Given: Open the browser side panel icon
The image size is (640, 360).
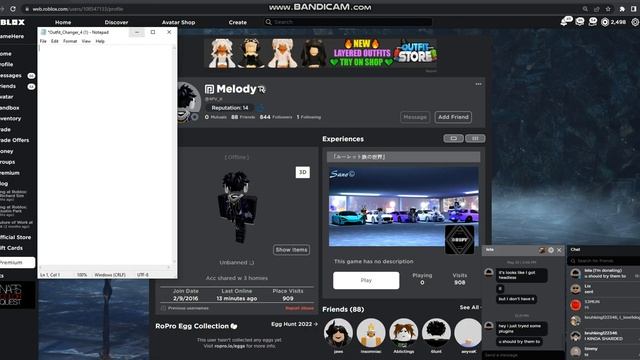Looking at the screenshot, I should click(634, 9).
